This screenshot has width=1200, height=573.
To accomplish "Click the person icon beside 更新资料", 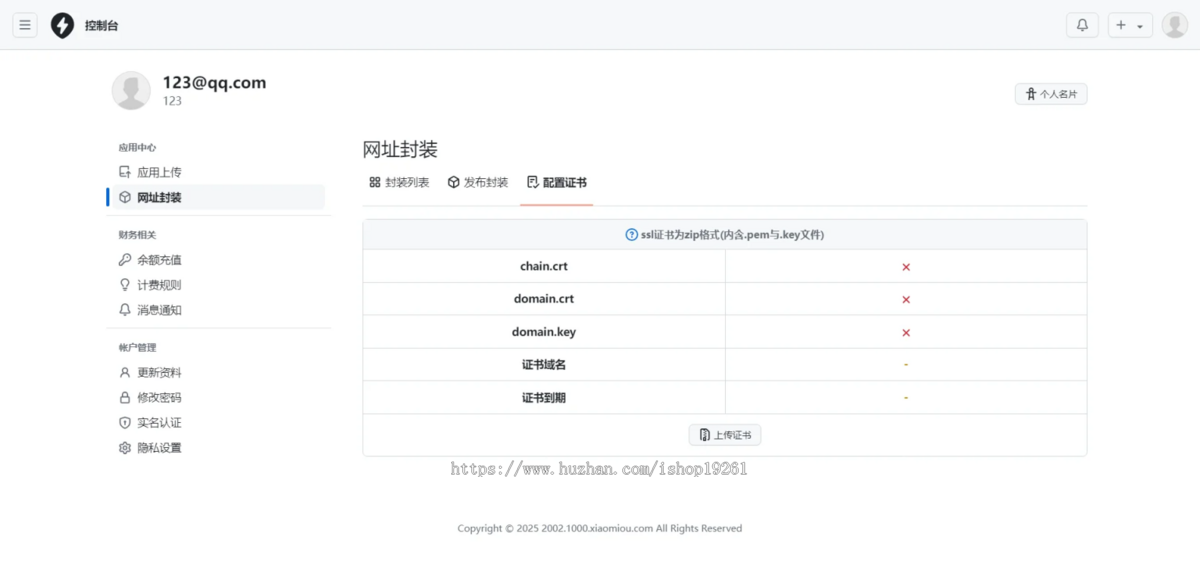I will tap(125, 372).
